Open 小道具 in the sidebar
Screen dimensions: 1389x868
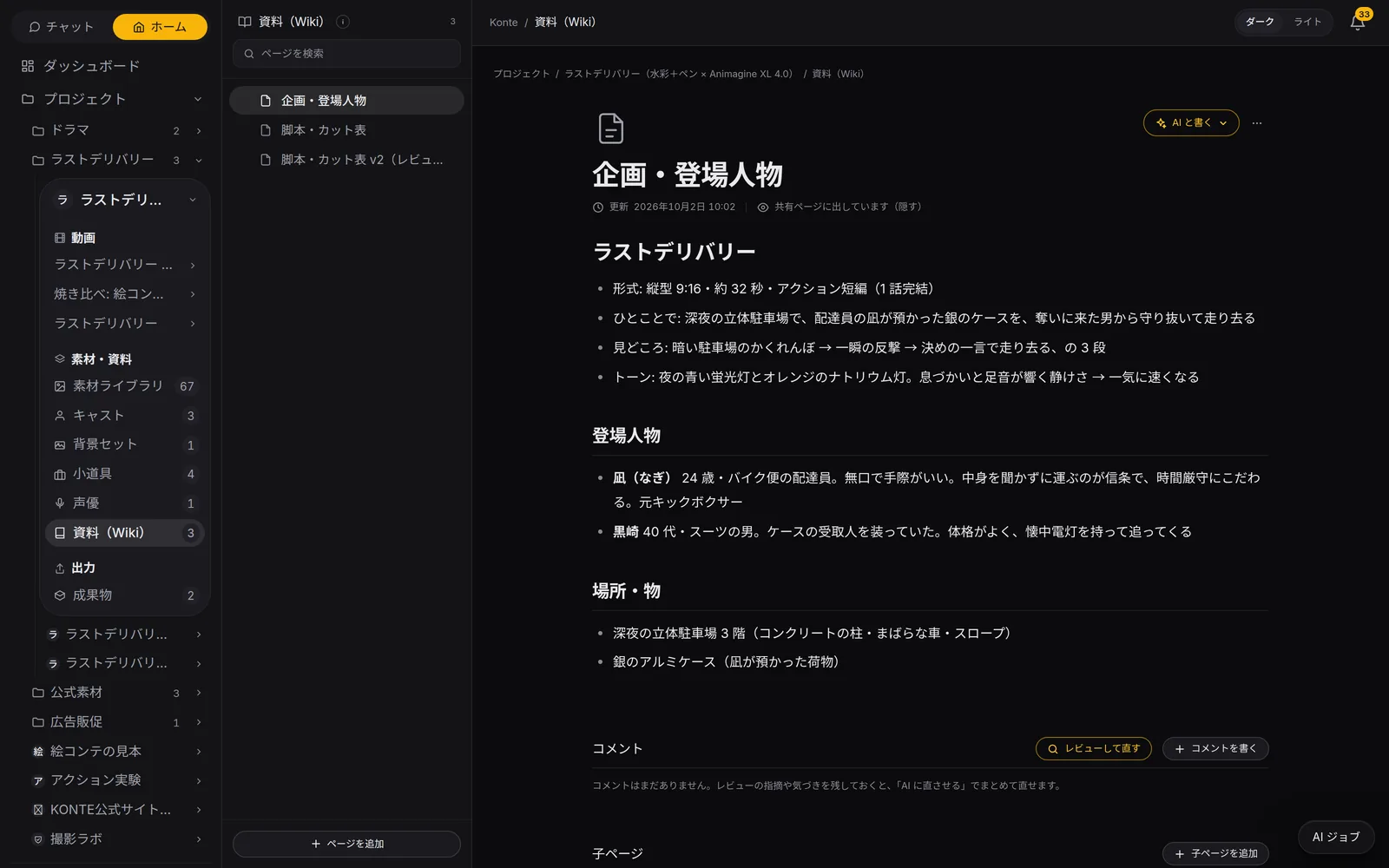click(x=126, y=474)
